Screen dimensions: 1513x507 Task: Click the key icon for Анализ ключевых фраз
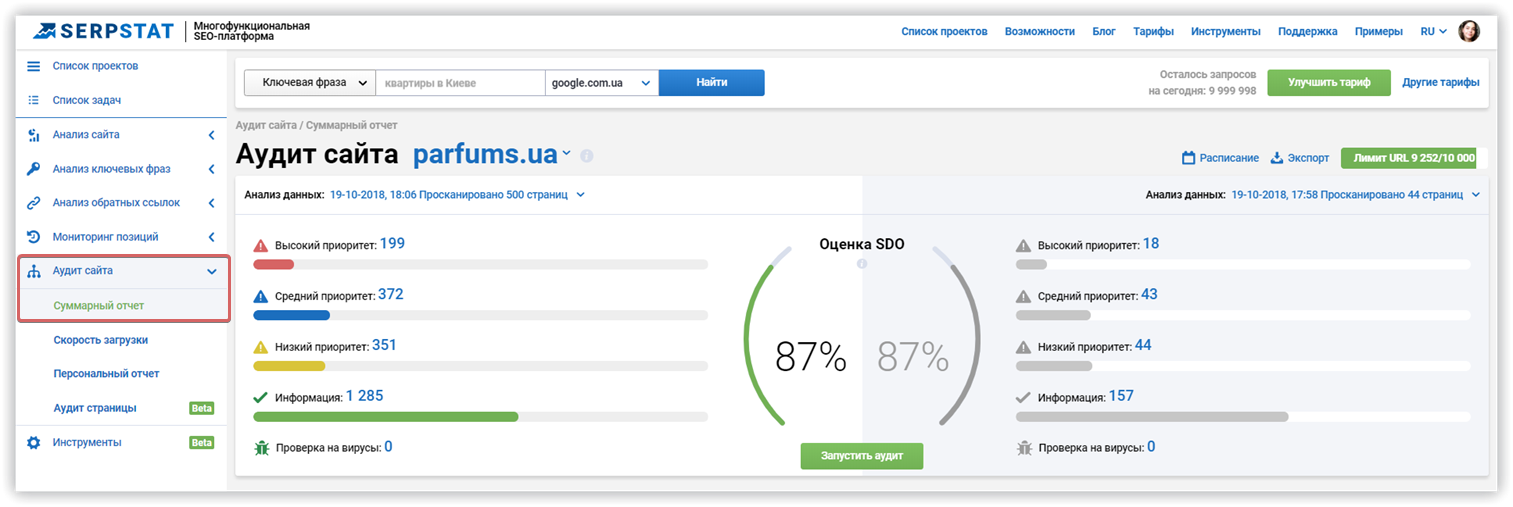[33, 169]
